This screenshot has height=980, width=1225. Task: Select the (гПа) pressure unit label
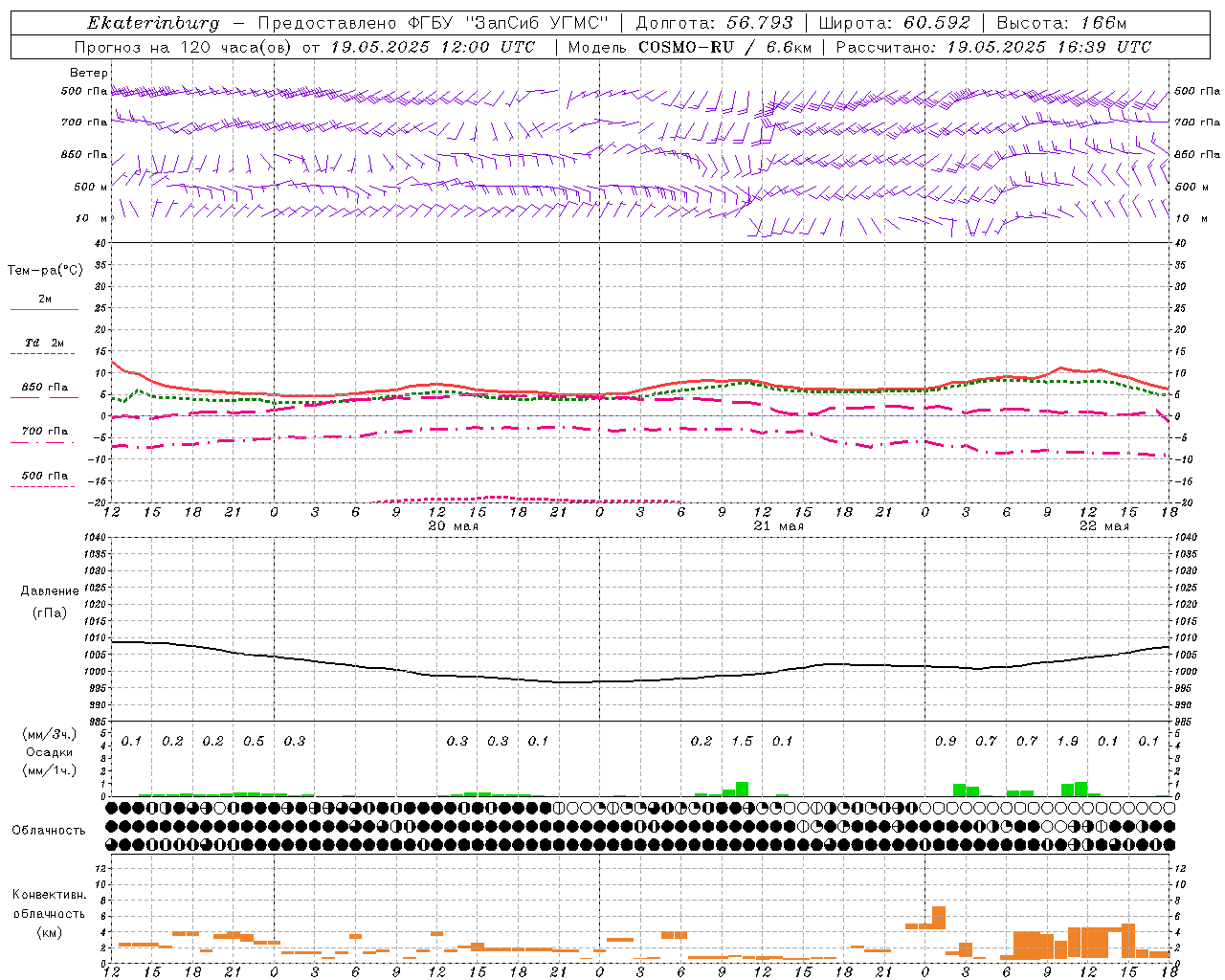(50, 612)
